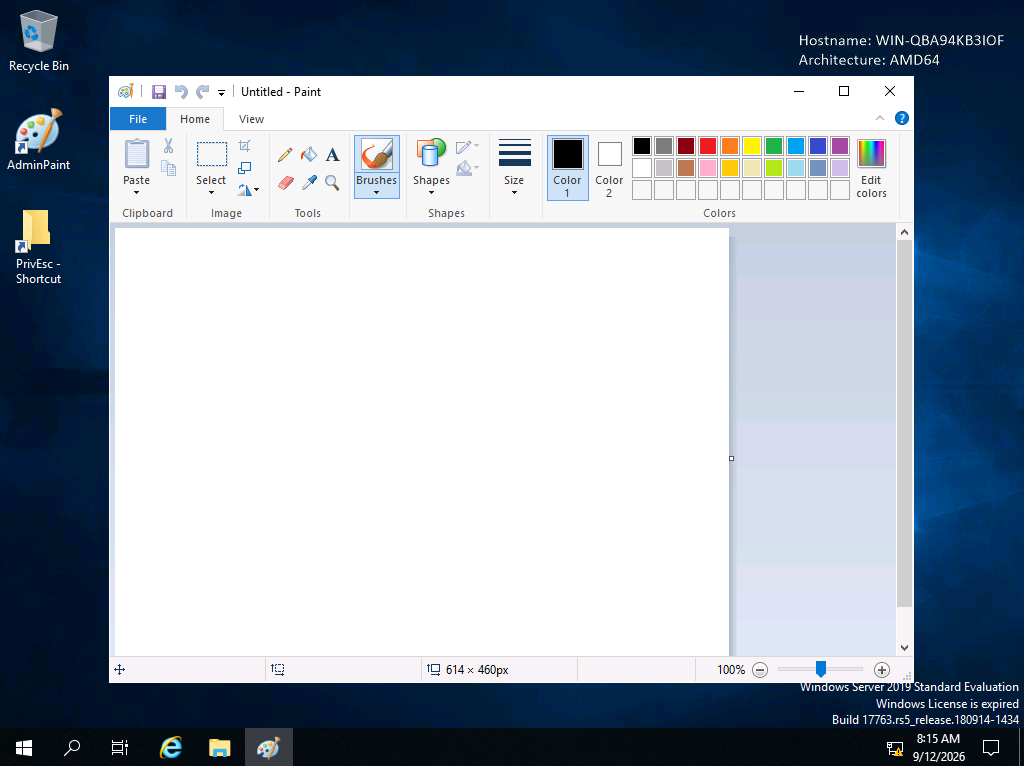Click the vertical scrollbar down arrow
Viewport: 1024px width, 766px height.
point(904,648)
